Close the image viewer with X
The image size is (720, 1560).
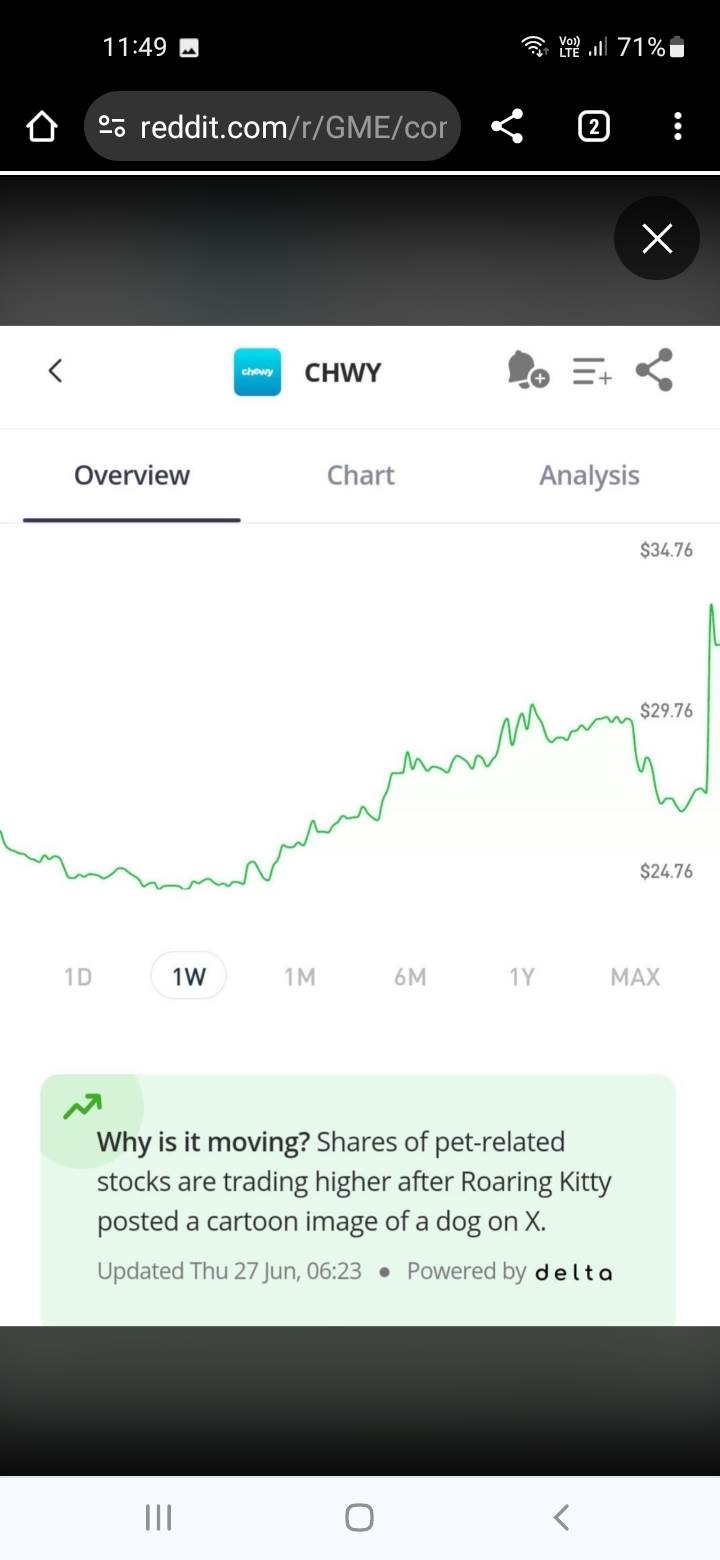click(x=657, y=239)
